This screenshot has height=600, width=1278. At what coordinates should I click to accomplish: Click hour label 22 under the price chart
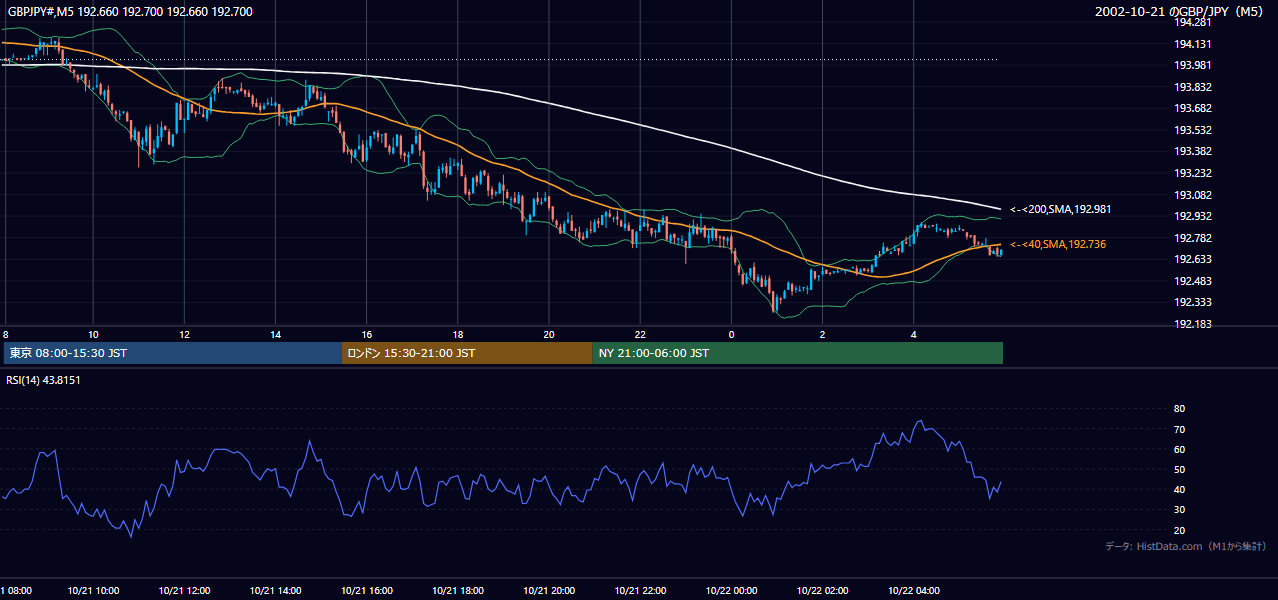coord(640,334)
